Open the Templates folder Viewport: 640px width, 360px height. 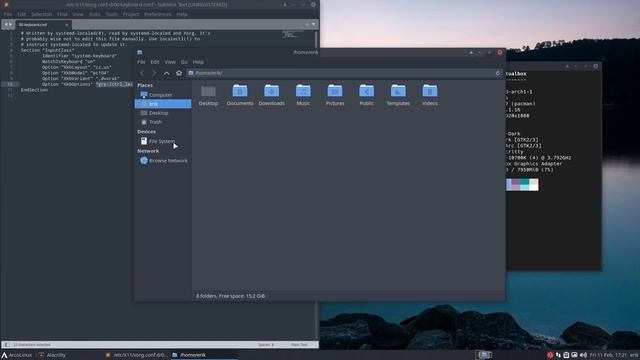[x=398, y=95]
